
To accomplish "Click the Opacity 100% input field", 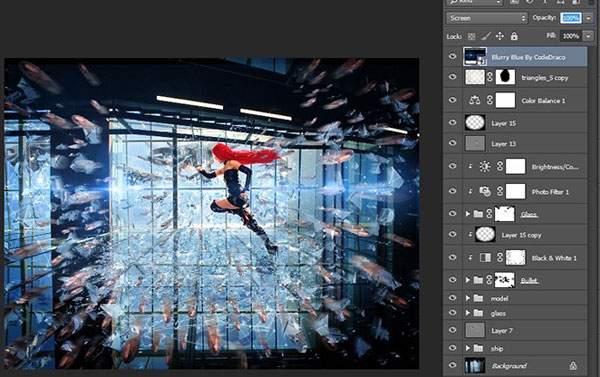I will click(x=571, y=18).
